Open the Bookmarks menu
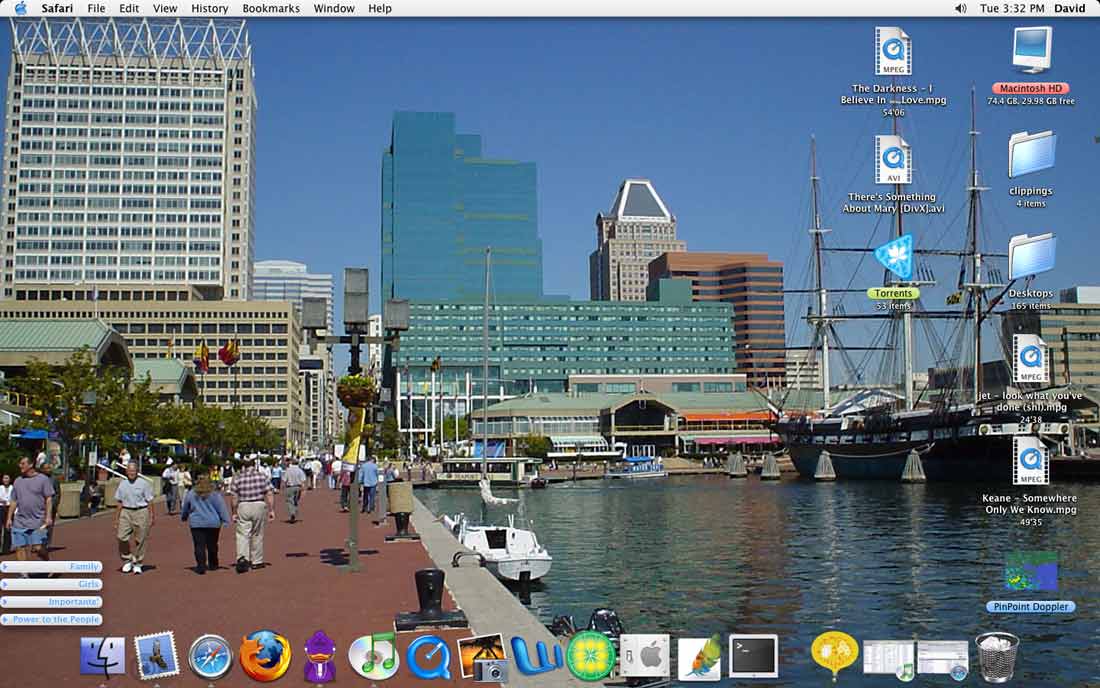The height and width of the screenshot is (688, 1100). 271,8
